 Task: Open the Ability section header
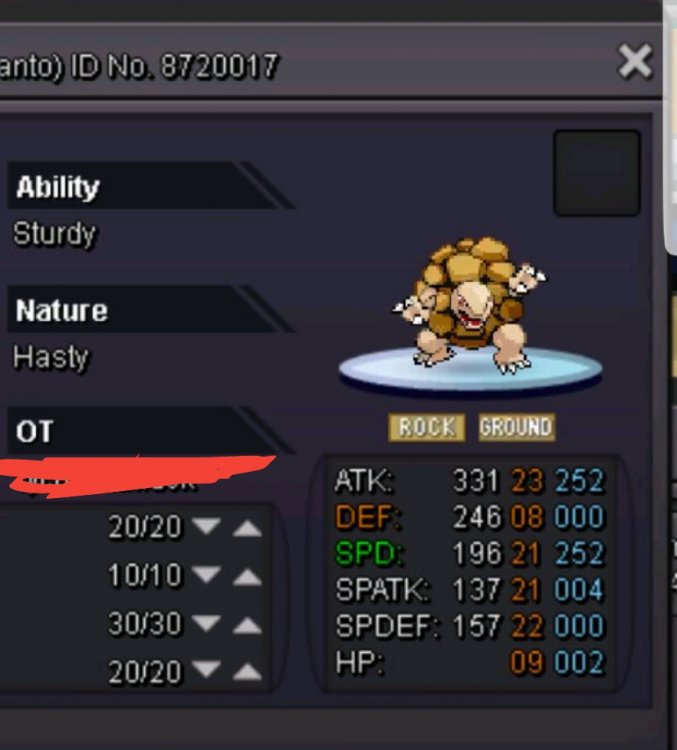144,186
